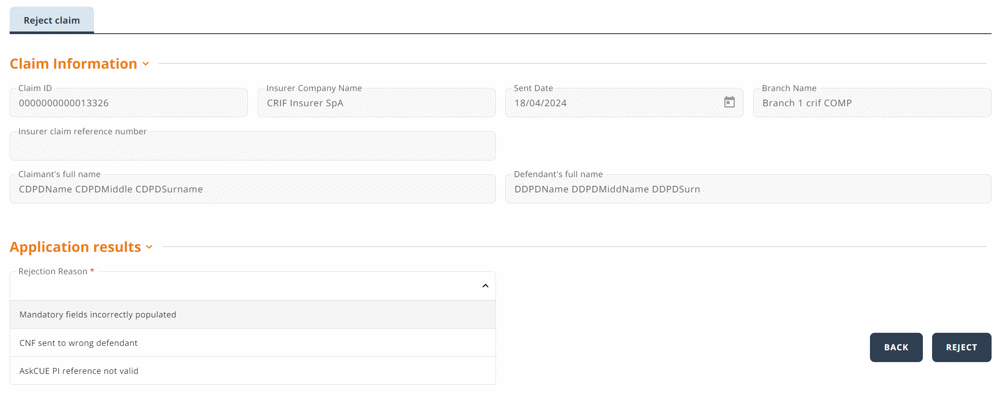Pick AskCUE PI reference not valid
This screenshot has width=999, height=401.
(x=252, y=370)
